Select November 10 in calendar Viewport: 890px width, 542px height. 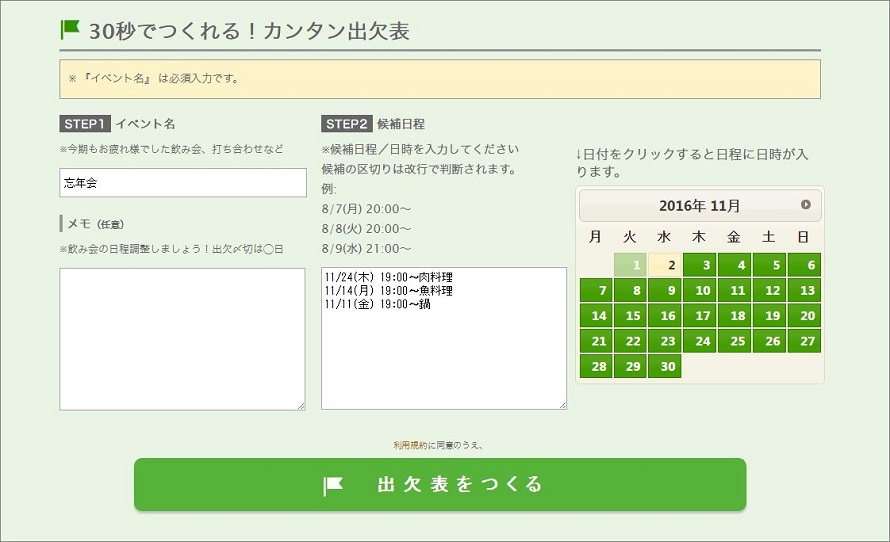click(700, 291)
